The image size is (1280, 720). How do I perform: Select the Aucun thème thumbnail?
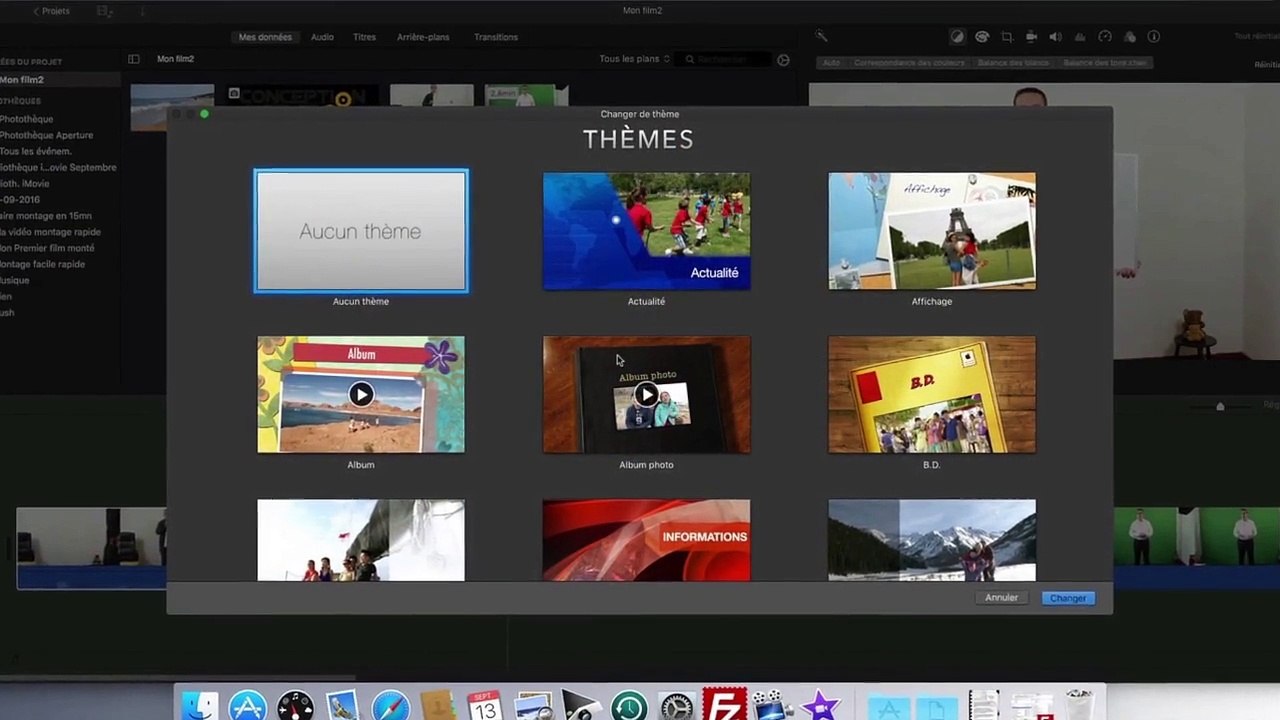coord(361,231)
